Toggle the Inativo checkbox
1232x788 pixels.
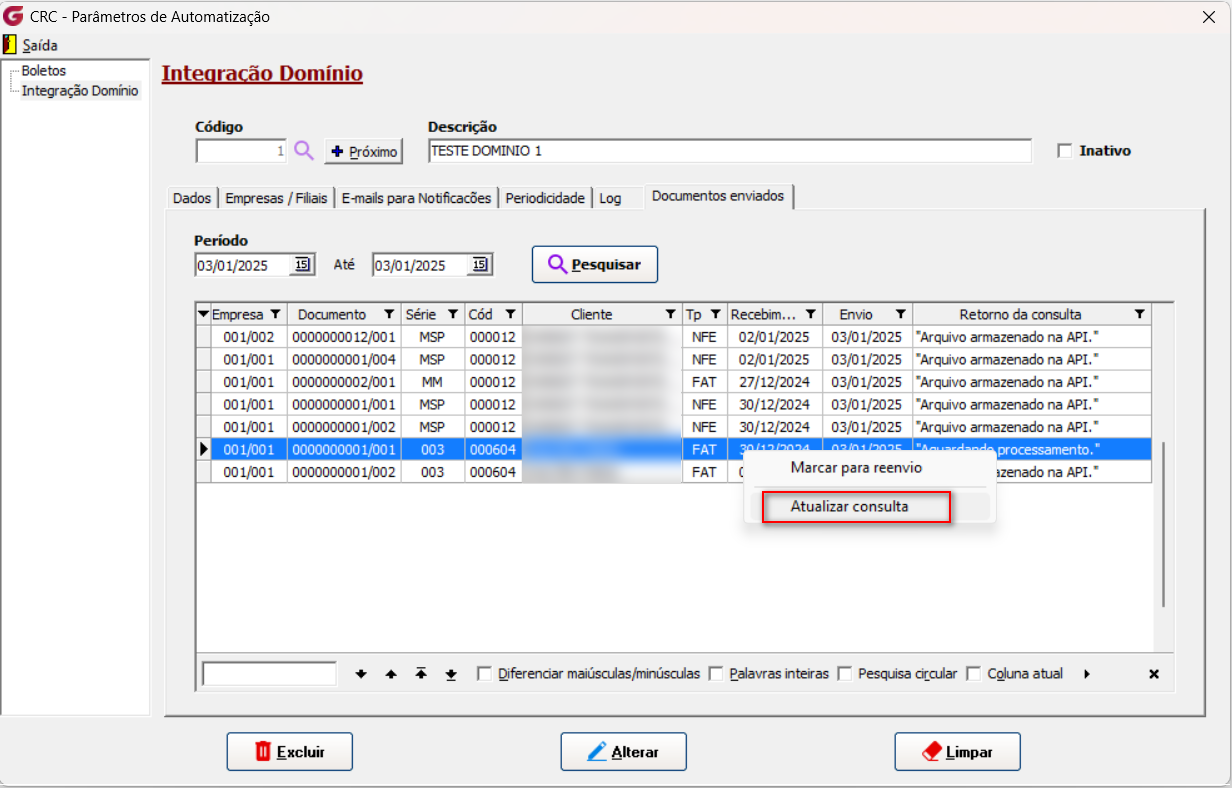click(x=1065, y=151)
